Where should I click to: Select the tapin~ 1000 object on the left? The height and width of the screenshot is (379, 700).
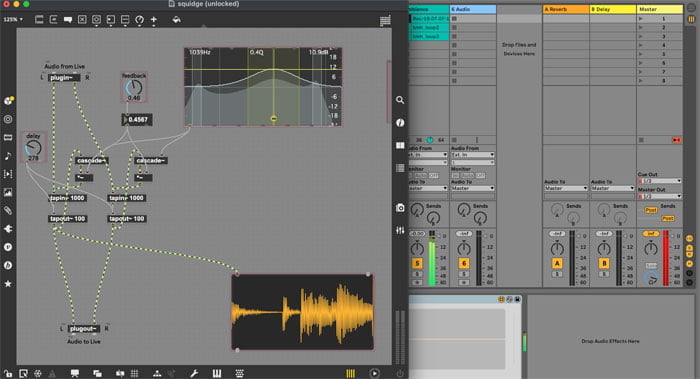pos(67,198)
